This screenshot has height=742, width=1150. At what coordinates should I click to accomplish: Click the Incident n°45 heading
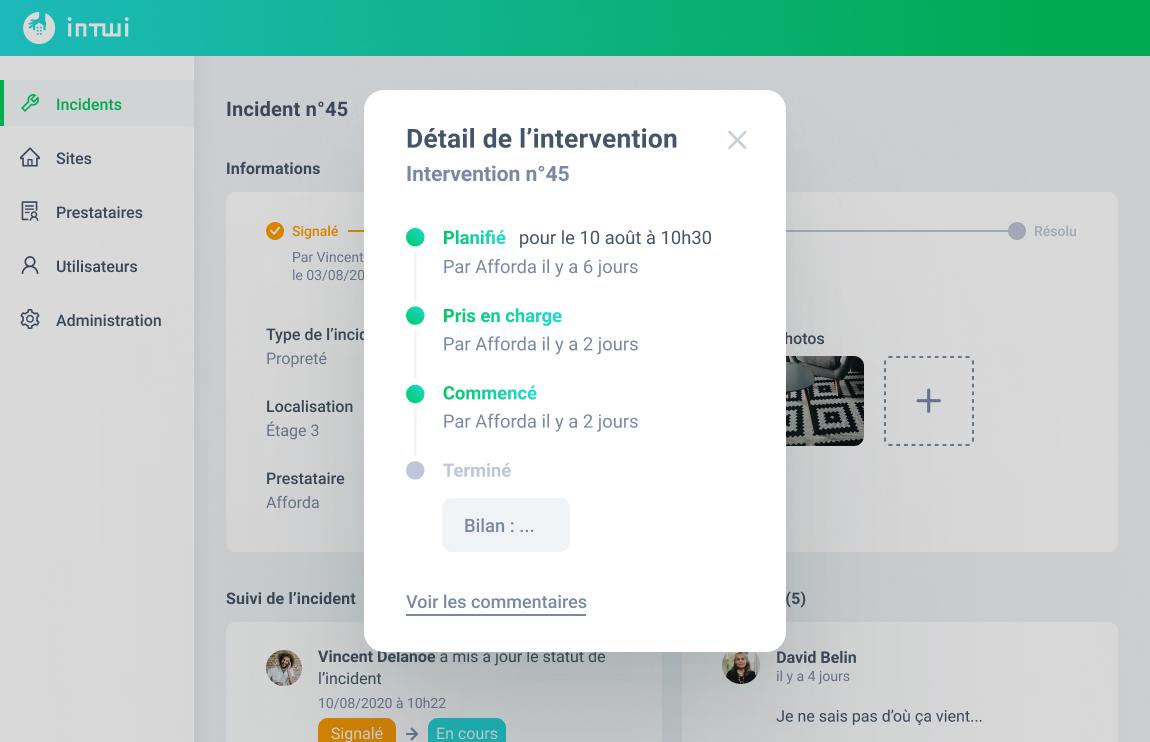pyautogui.click(x=287, y=109)
